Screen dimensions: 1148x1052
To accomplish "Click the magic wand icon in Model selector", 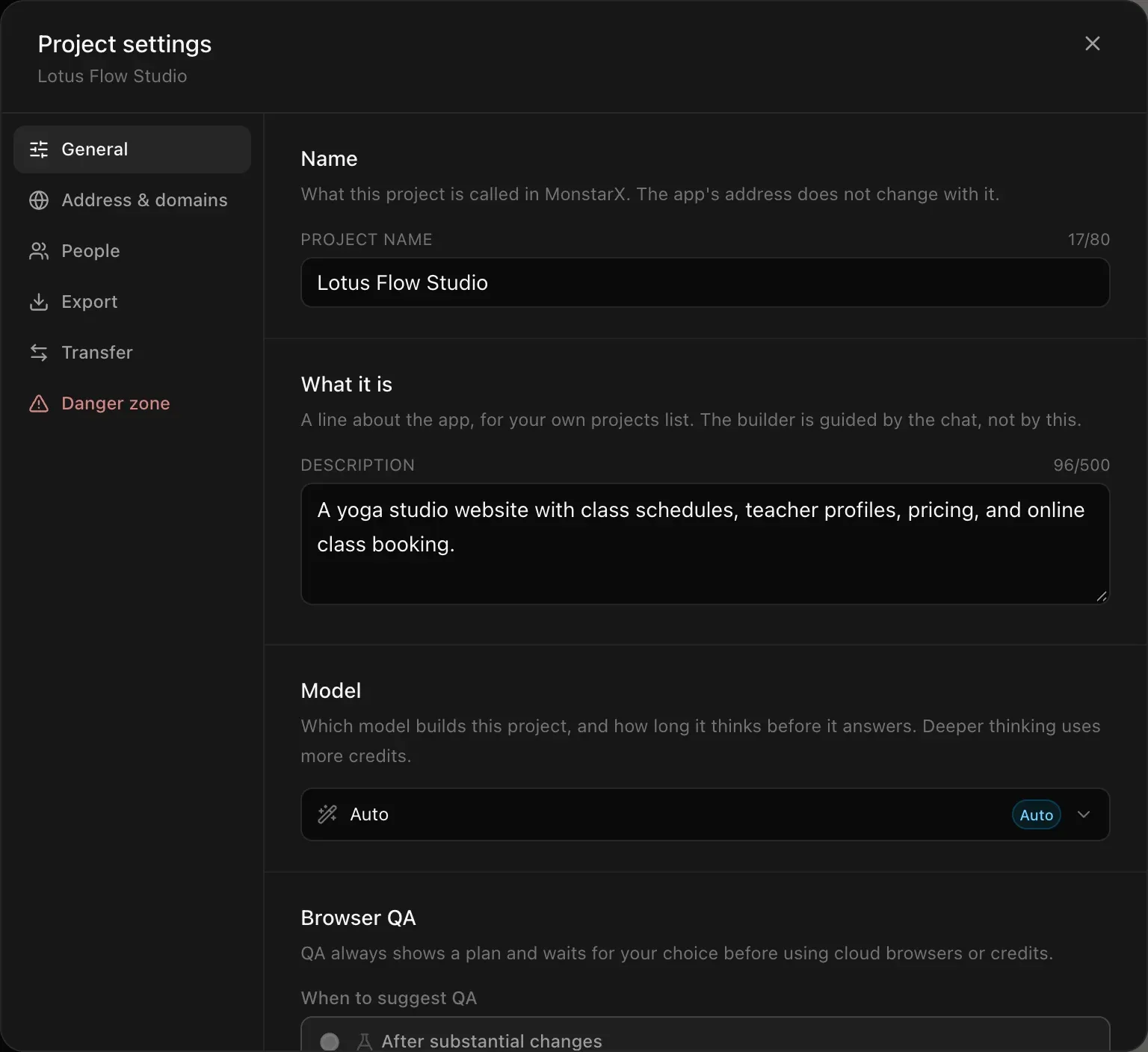I will [x=327, y=814].
